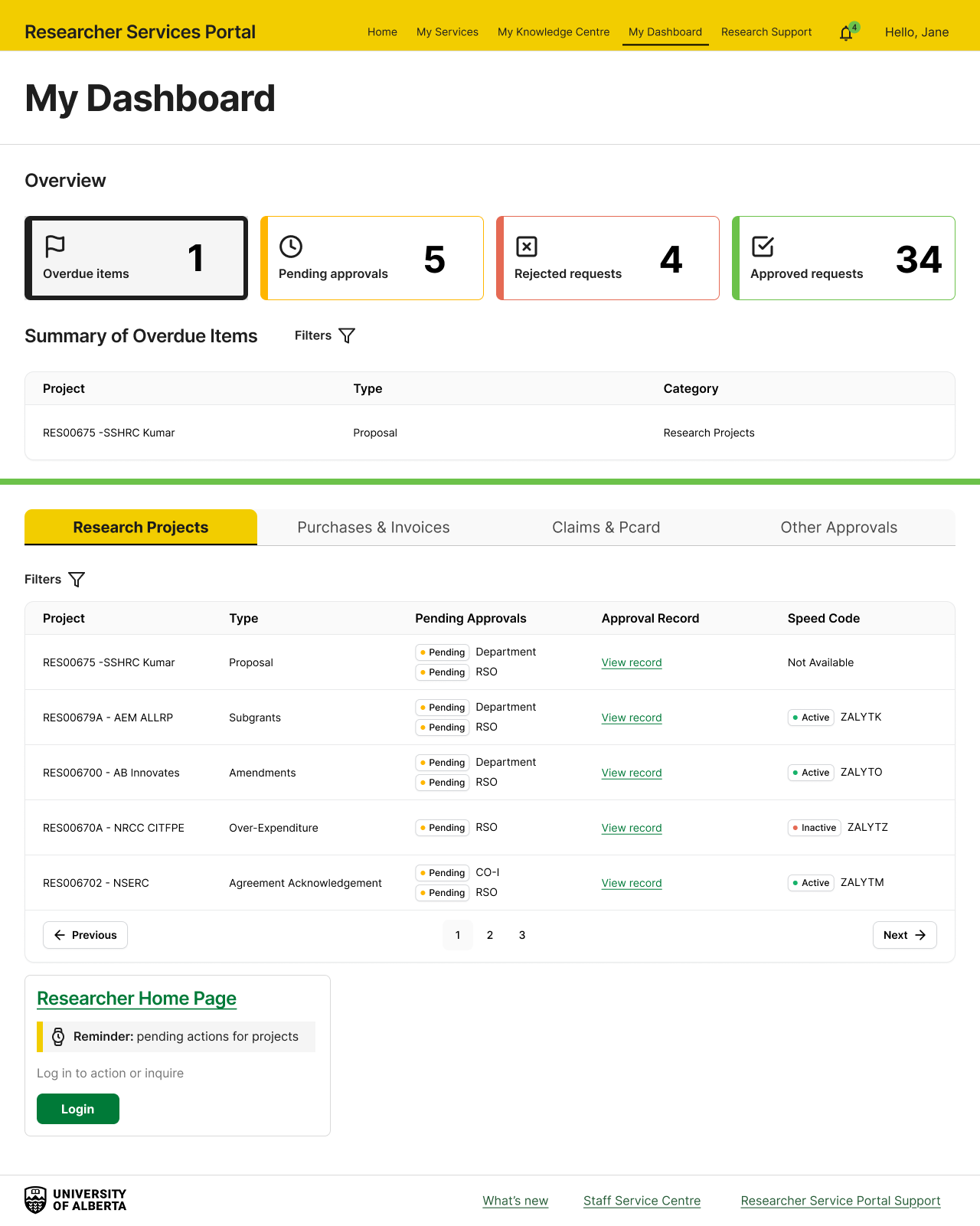
Task: Go to Home in top navigation
Action: click(x=382, y=32)
